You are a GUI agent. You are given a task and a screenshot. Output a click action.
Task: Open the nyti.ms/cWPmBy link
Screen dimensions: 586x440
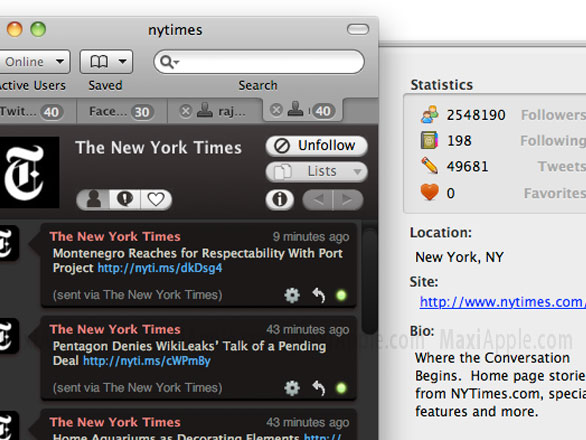point(146,361)
